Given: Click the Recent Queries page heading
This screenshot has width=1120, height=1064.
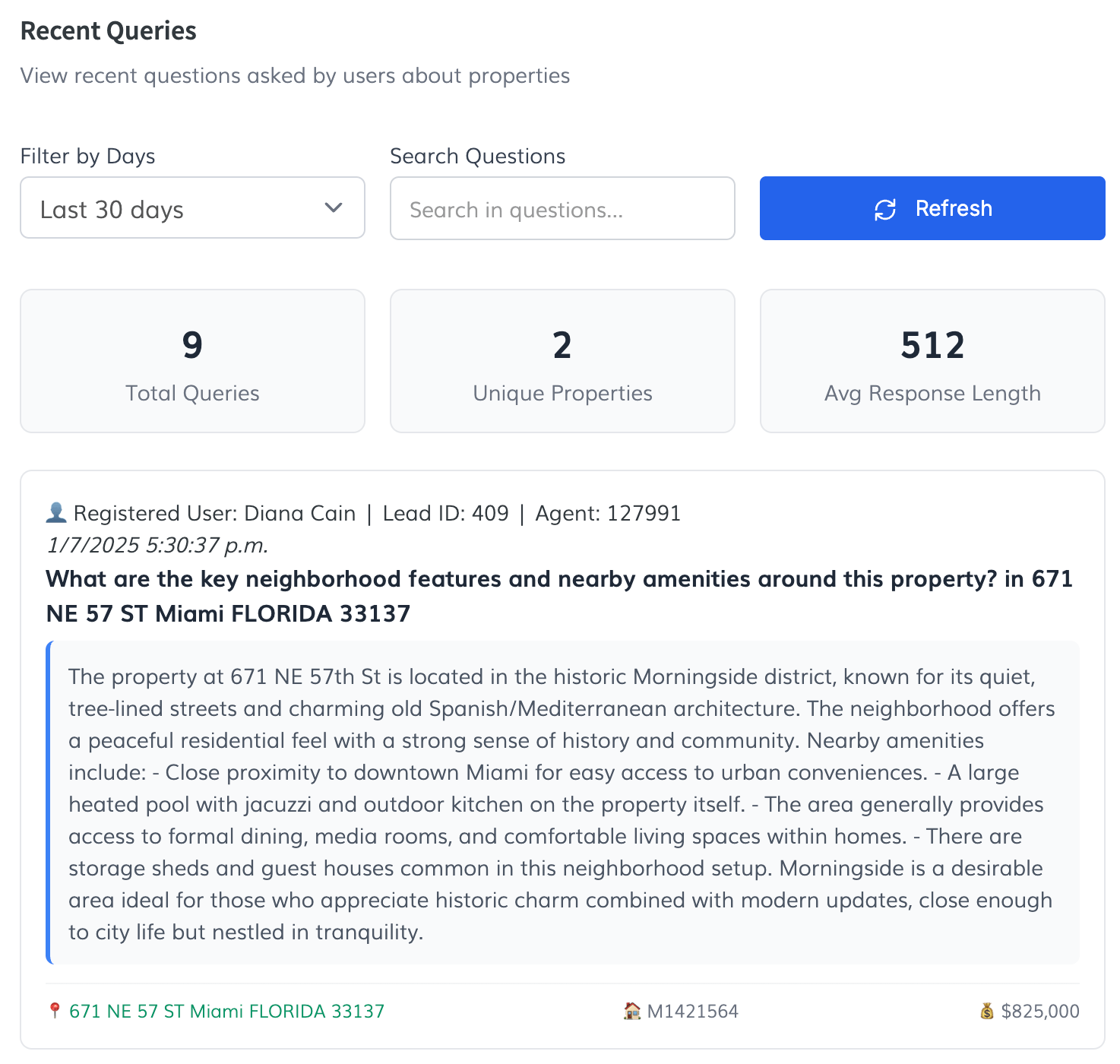Looking at the screenshot, I should click(109, 31).
